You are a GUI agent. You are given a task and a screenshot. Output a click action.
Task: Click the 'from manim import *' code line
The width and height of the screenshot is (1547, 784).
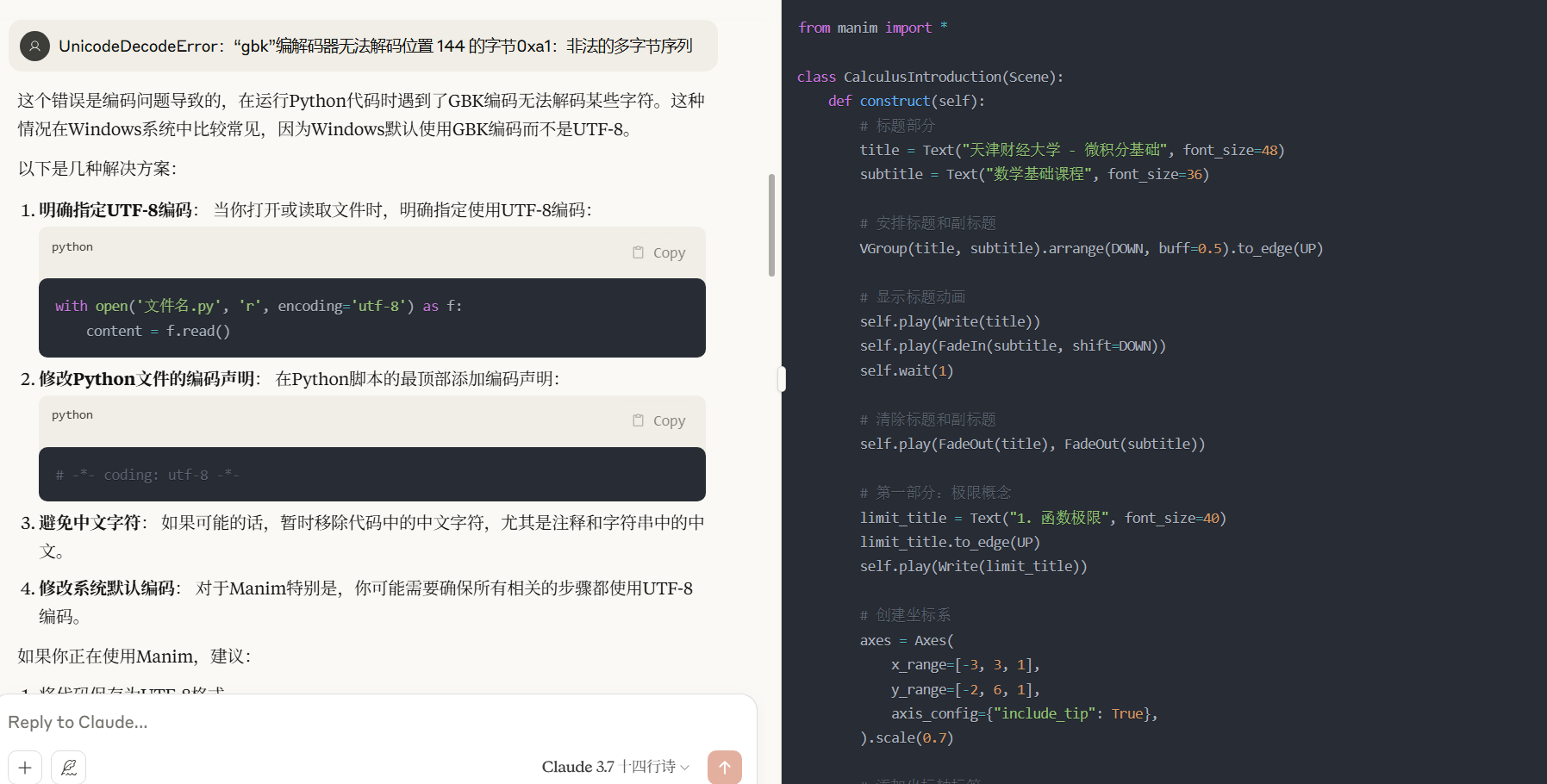tap(872, 28)
